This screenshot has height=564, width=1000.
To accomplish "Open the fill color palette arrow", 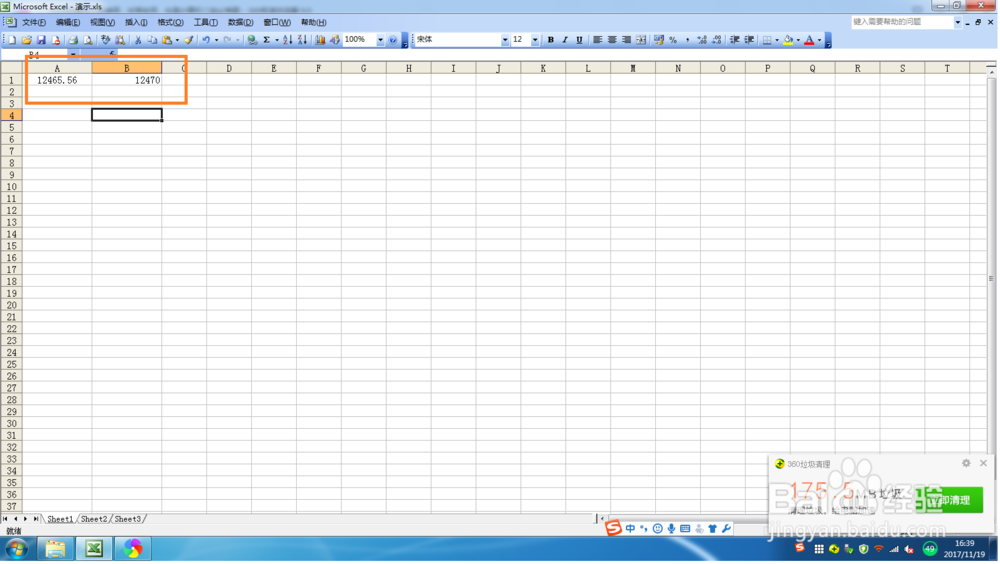I will pyautogui.click(x=798, y=40).
